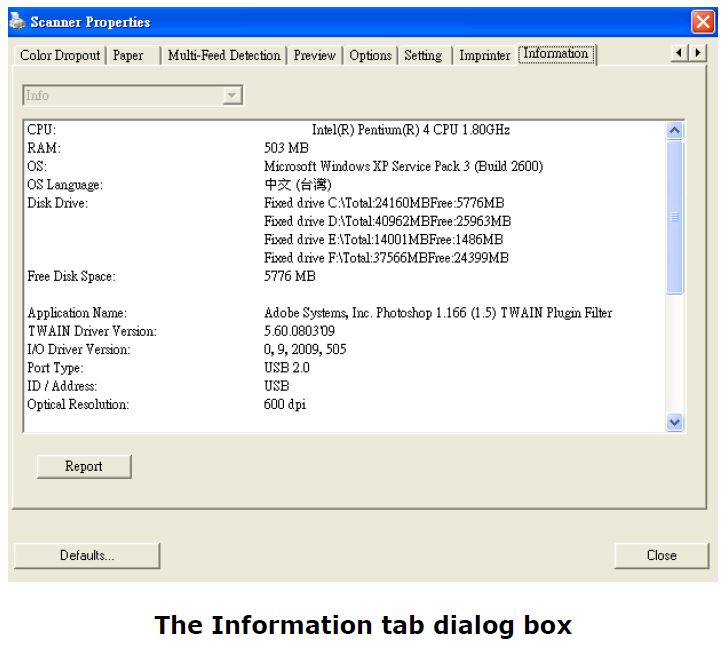Click the Fixed drive E:\ line

384,240
